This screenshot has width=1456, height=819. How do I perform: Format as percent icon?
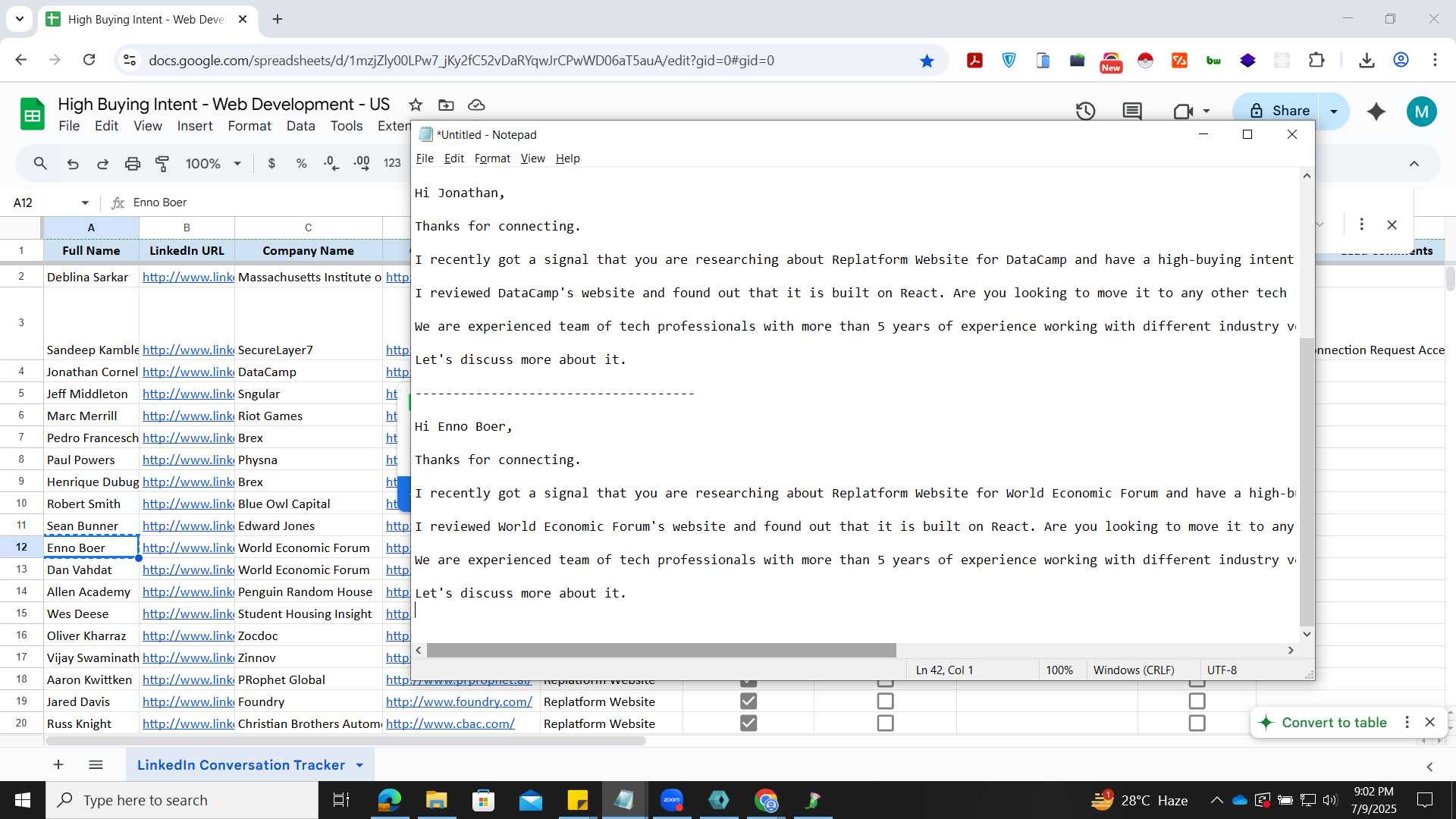point(301,163)
